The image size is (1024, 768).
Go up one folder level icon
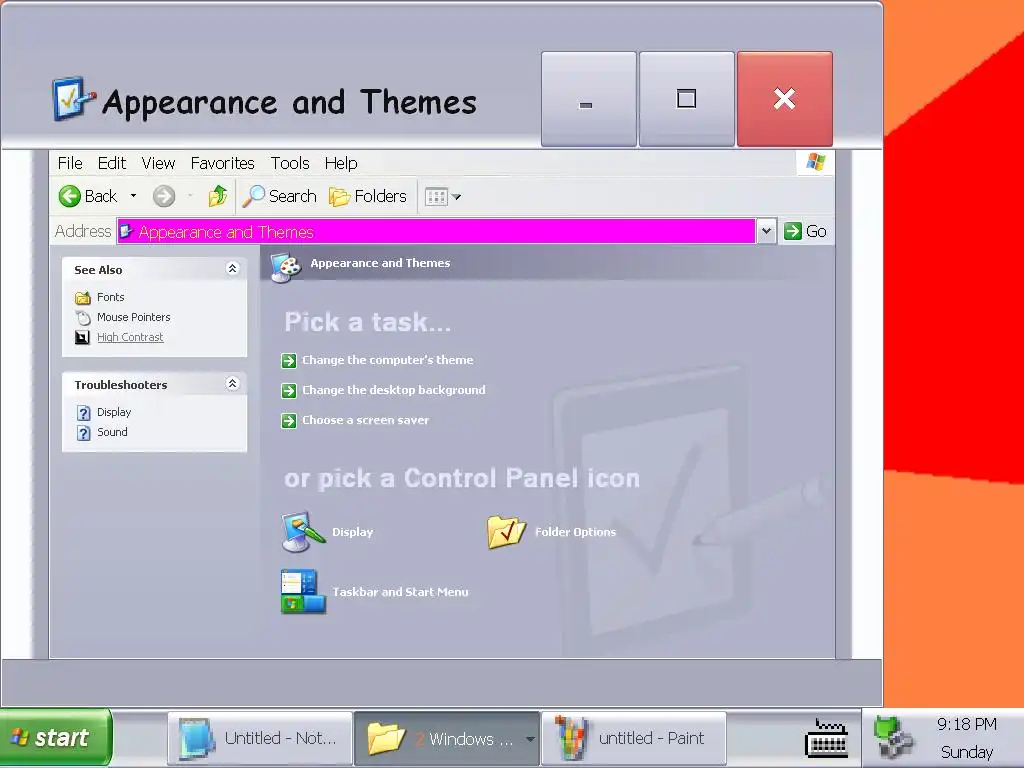[x=217, y=196]
